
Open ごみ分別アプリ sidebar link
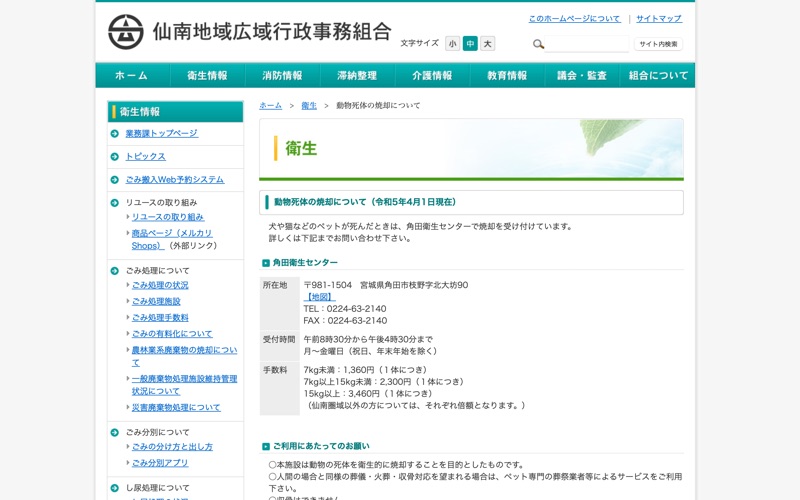tap(160, 463)
